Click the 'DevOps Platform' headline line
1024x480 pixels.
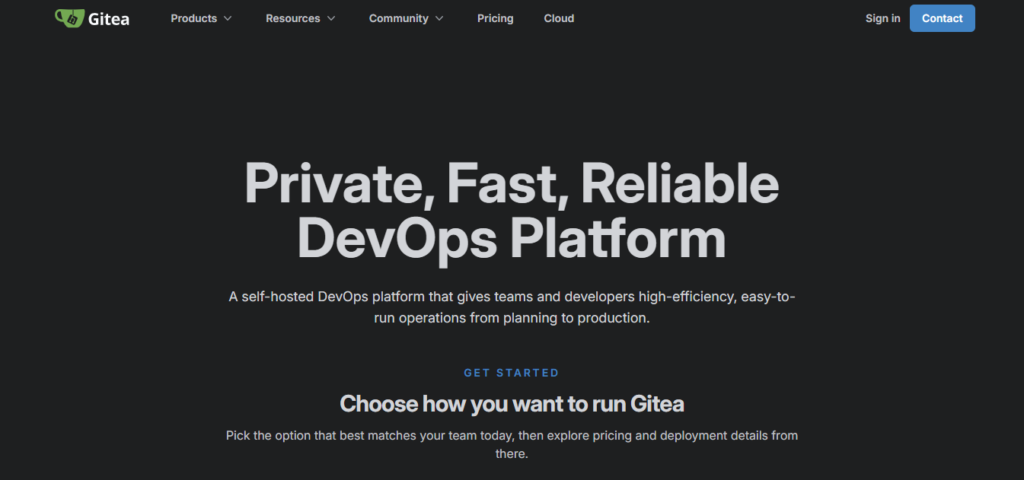pyautogui.click(x=511, y=238)
